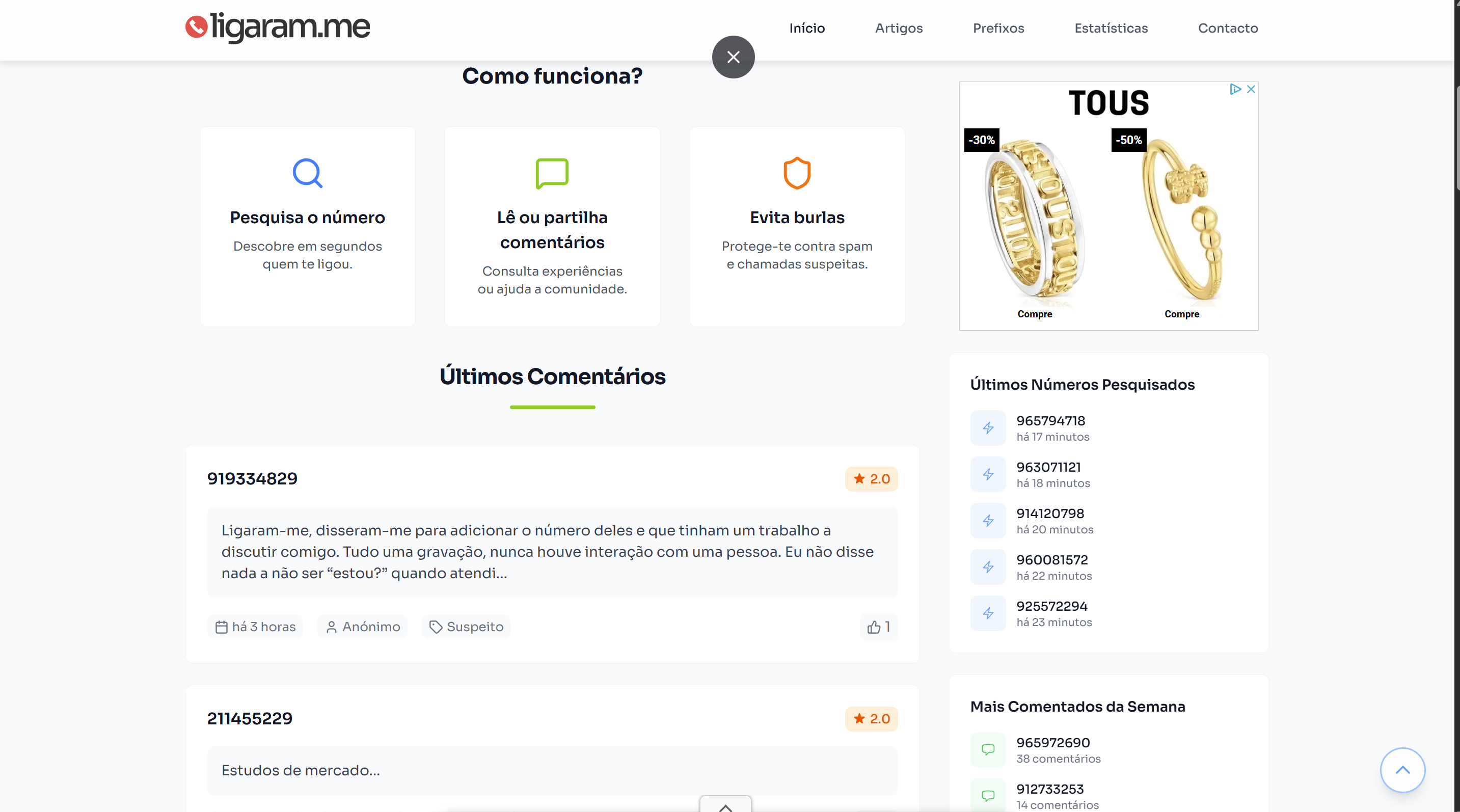Viewport: 1460px width, 812px height.
Task: Close the TOUS advertisement
Action: point(1251,90)
